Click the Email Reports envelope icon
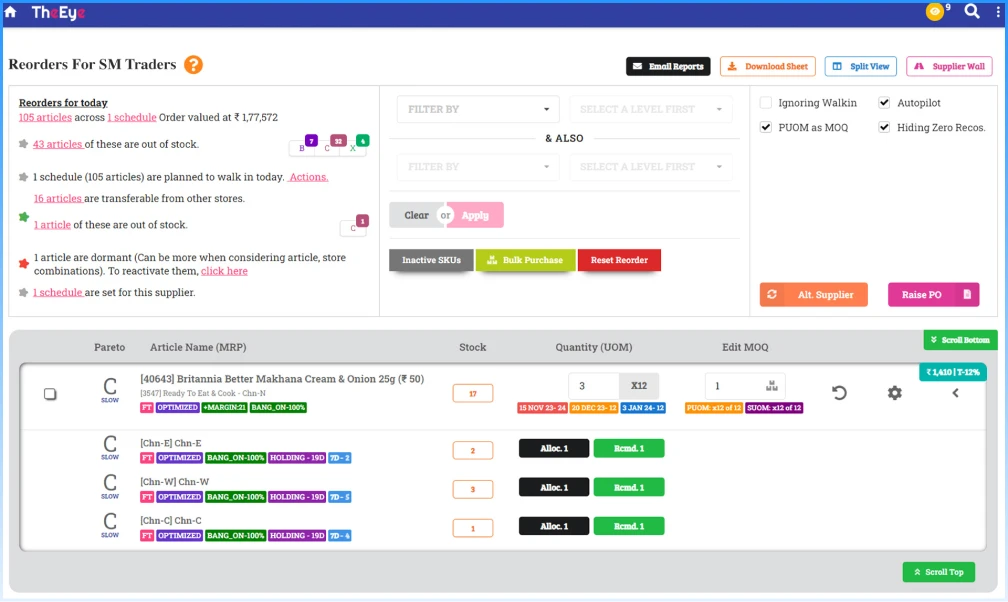 tap(637, 66)
